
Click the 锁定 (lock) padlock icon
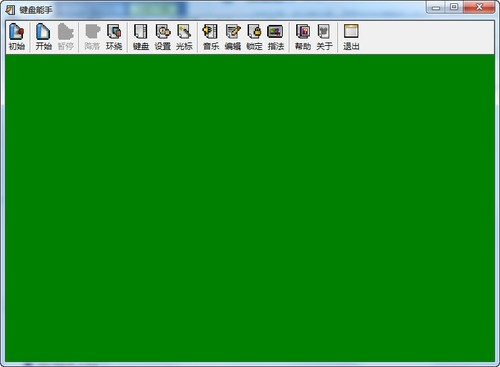point(254,37)
